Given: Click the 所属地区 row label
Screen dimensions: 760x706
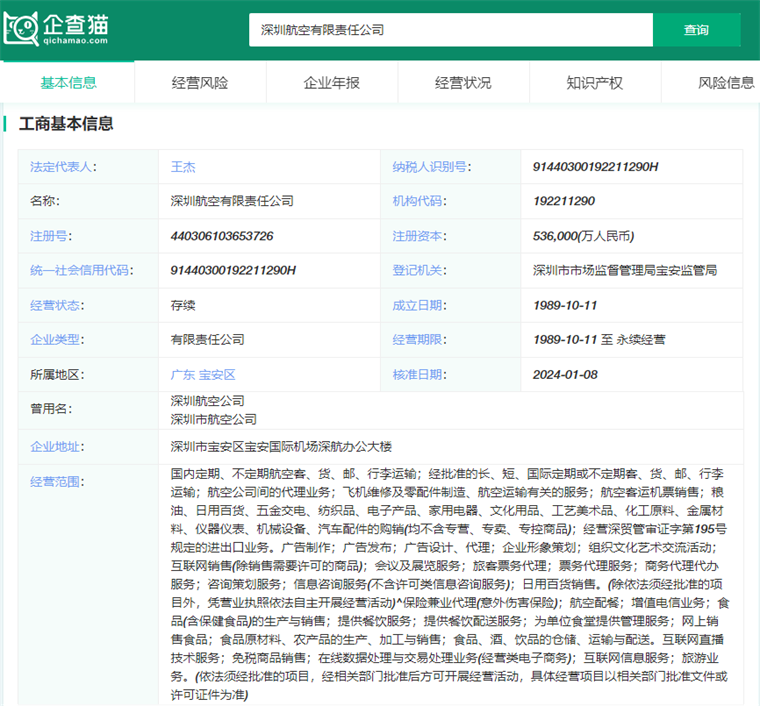Looking at the screenshot, I should 57,375.
